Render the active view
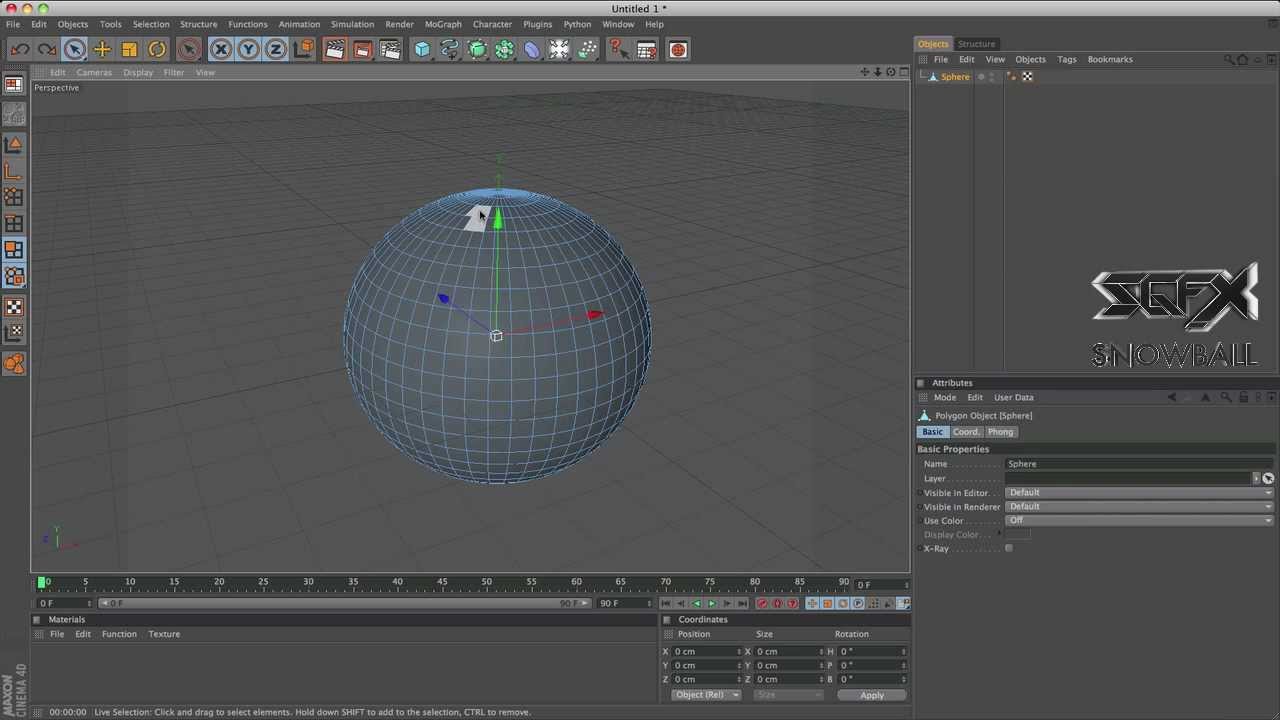Image resolution: width=1280 pixels, height=720 pixels. click(x=334, y=49)
